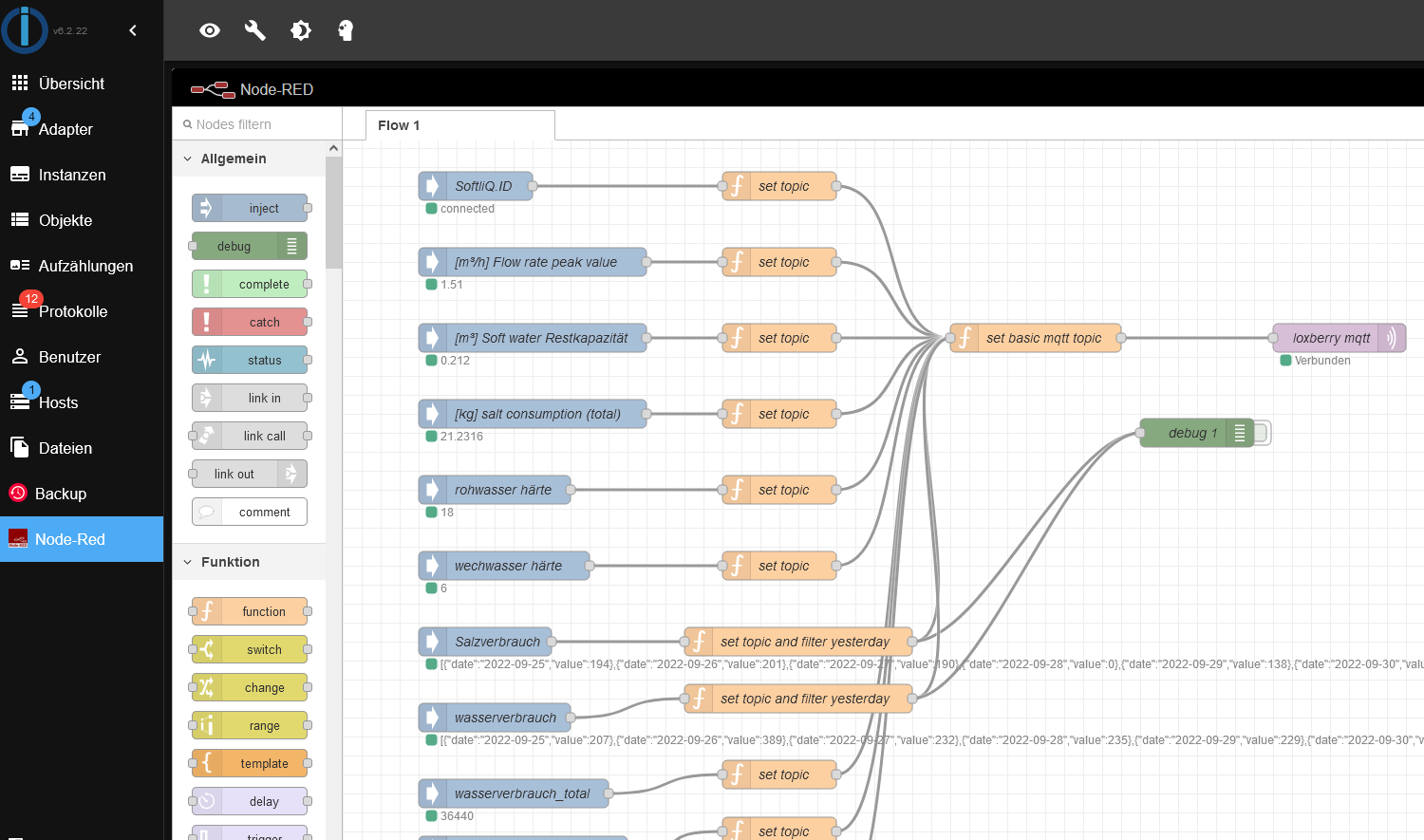
Task: Select the switch node in palette
Action: (x=251, y=649)
